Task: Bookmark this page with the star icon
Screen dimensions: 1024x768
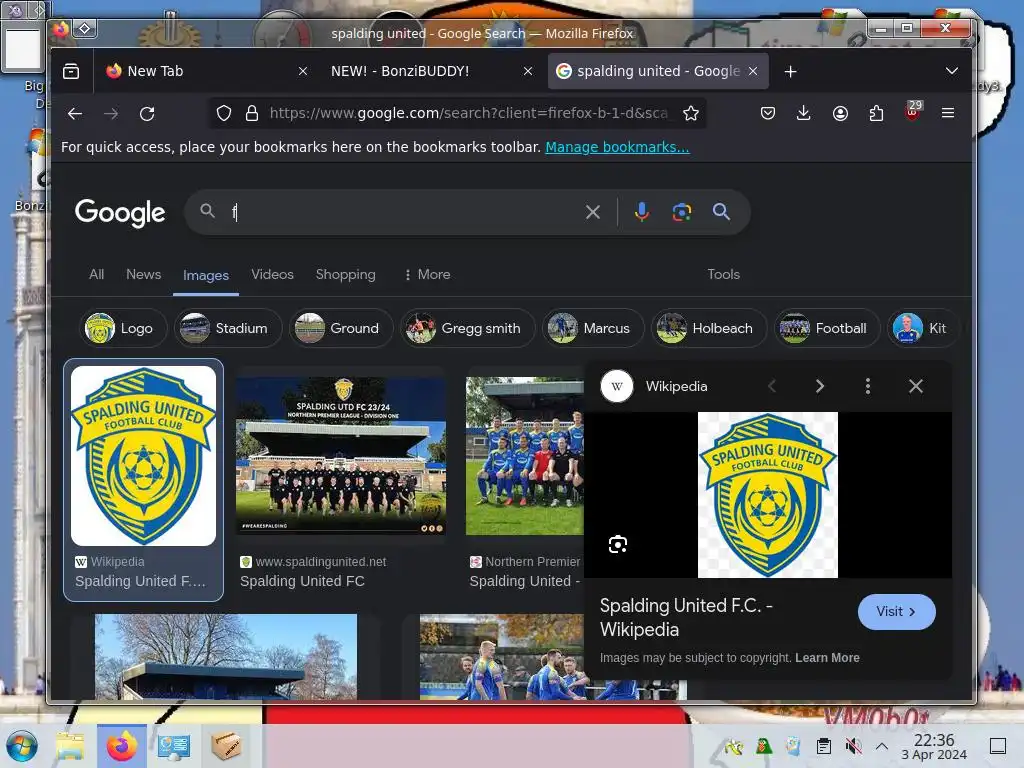Action: (x=691, y=114)
